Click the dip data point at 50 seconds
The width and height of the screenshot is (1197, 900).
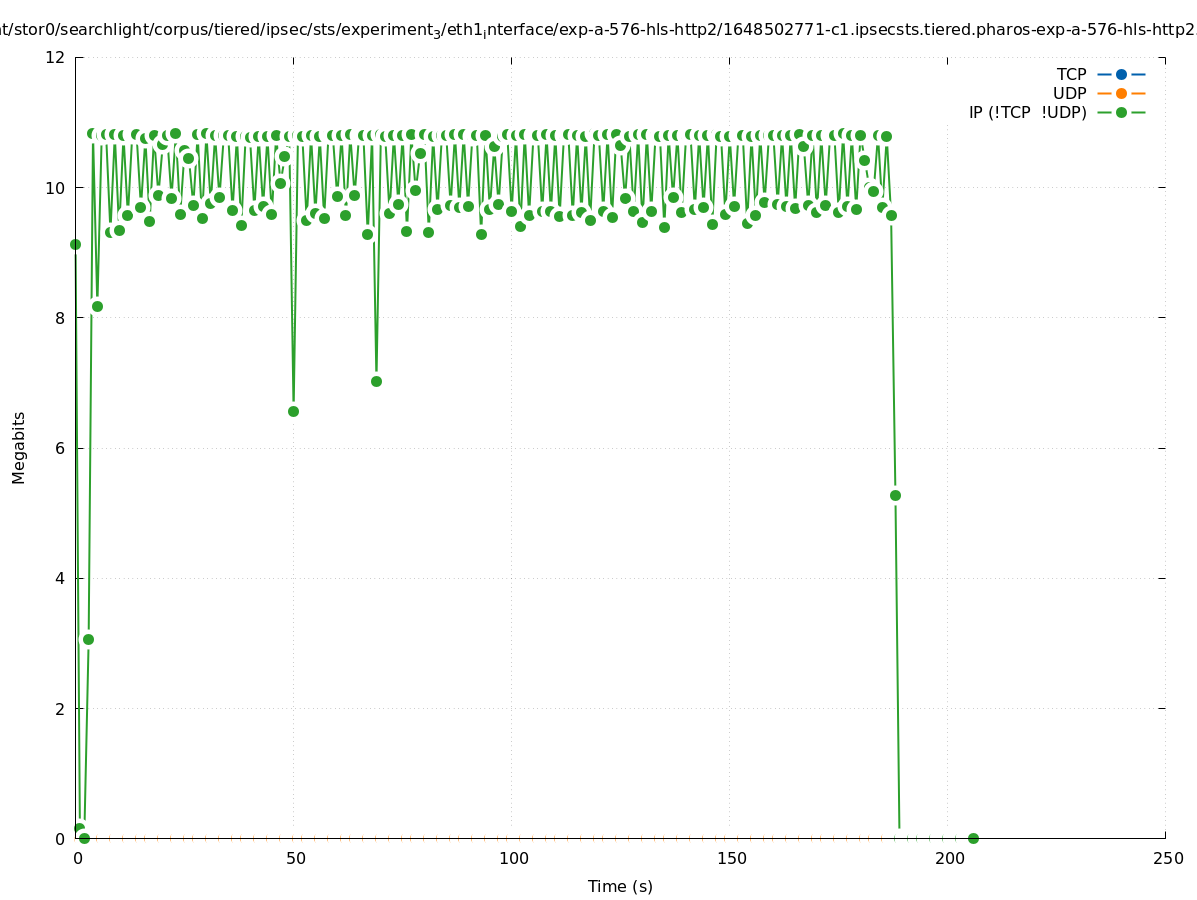(293, 411)
